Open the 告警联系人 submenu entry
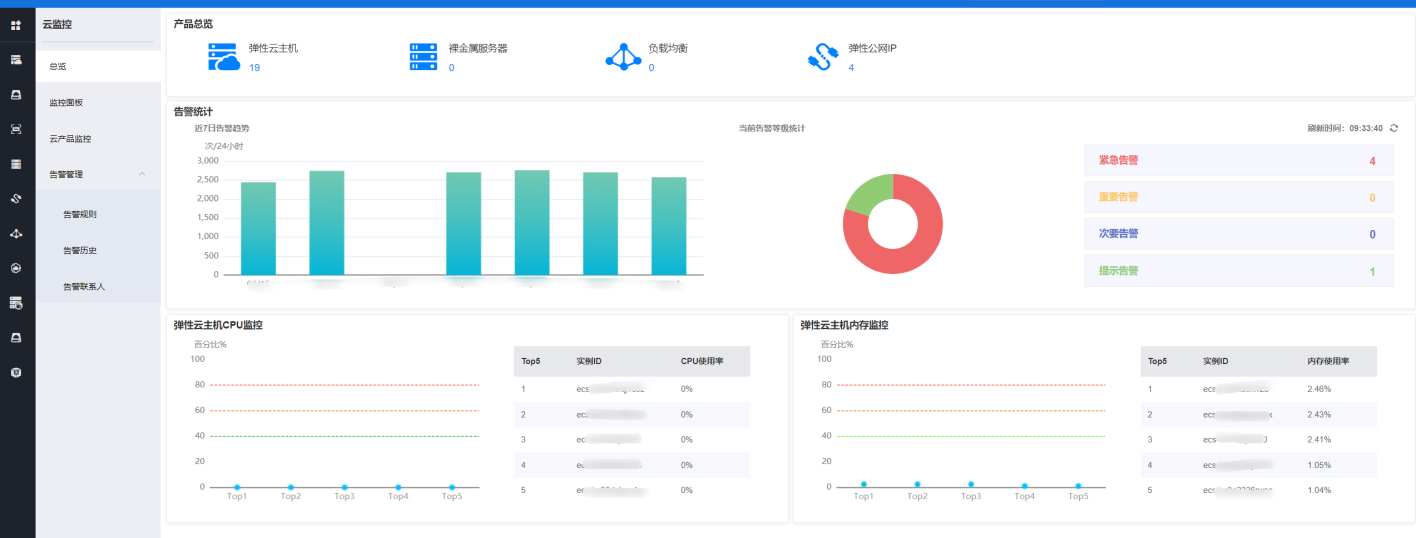The height and width of the screenshot is (538, 1416). tap(84, 286)
